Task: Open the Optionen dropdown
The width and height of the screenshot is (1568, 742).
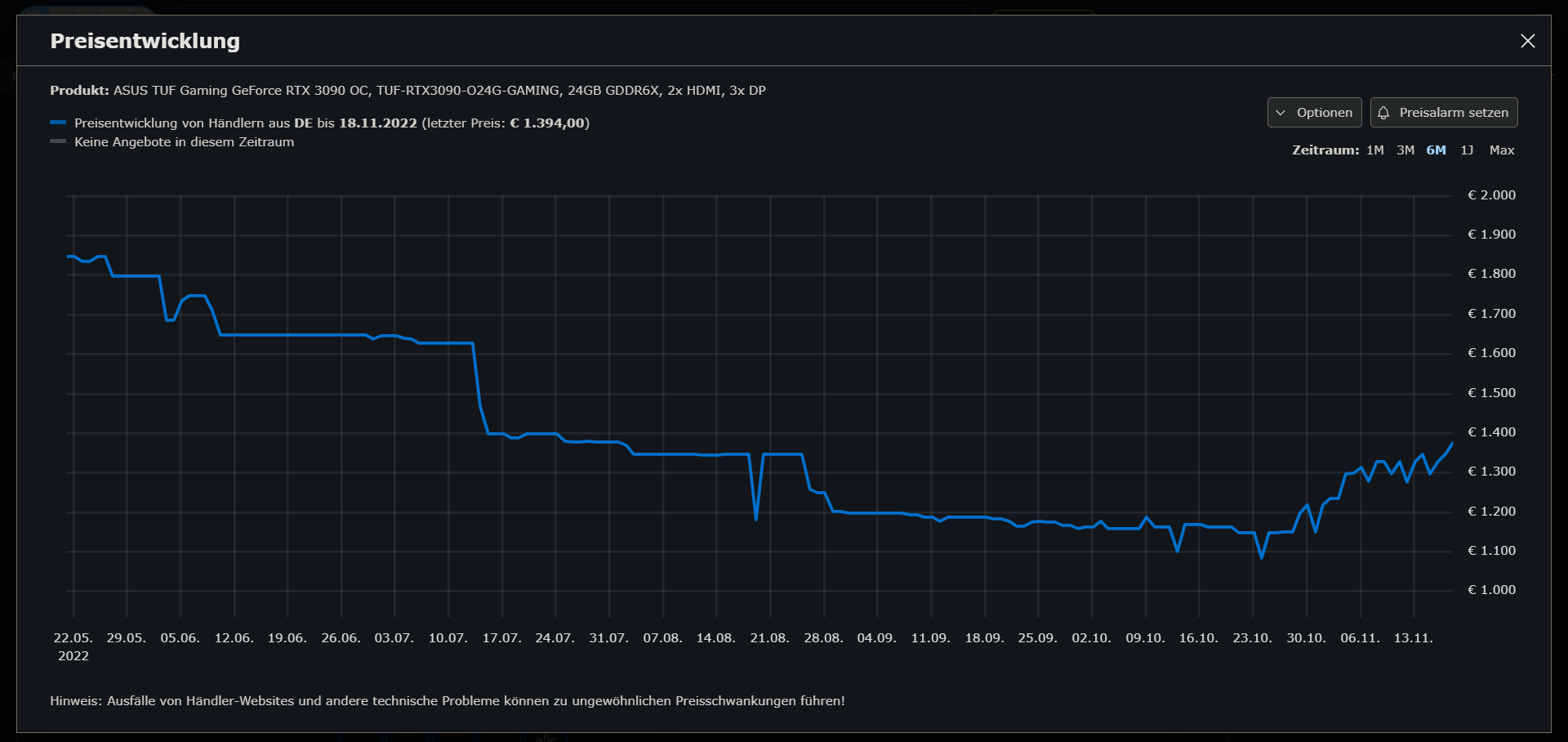Action: tap(1314, 112)
